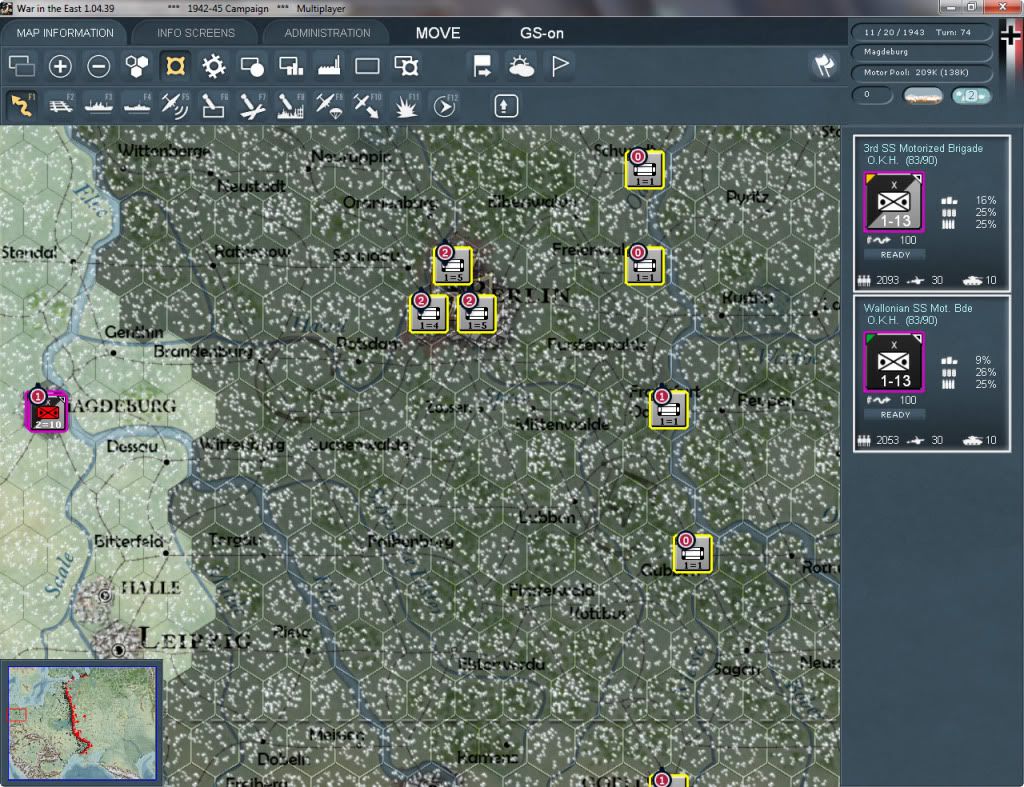Click the 3rd SS Motorized Brigade name link
Screen dimensions: 1024x787
(x=923, y=148)
